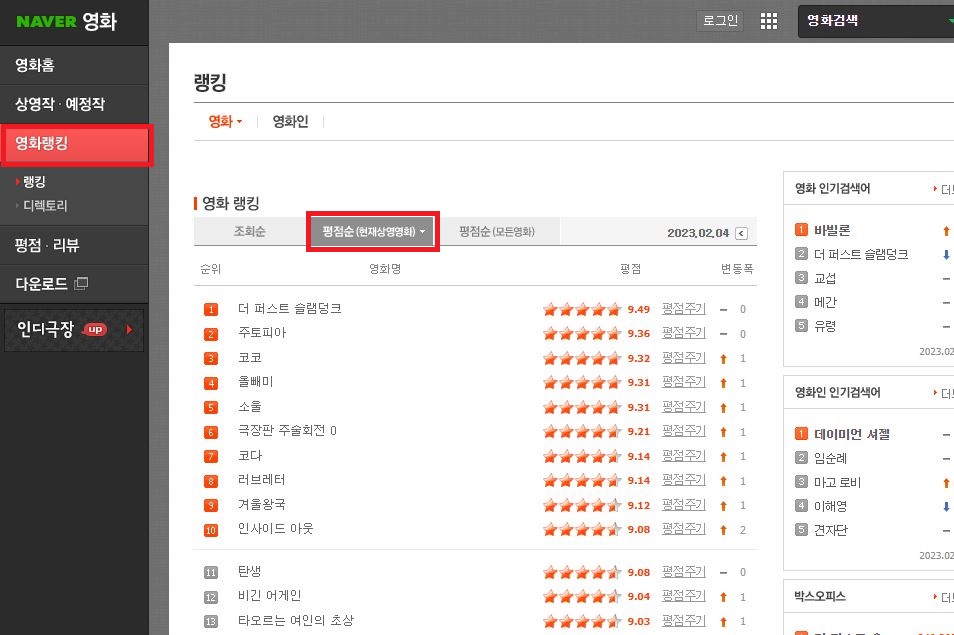Open movie 소울
The height and width of the screenshot is (635, 954).
click(249, 406)
